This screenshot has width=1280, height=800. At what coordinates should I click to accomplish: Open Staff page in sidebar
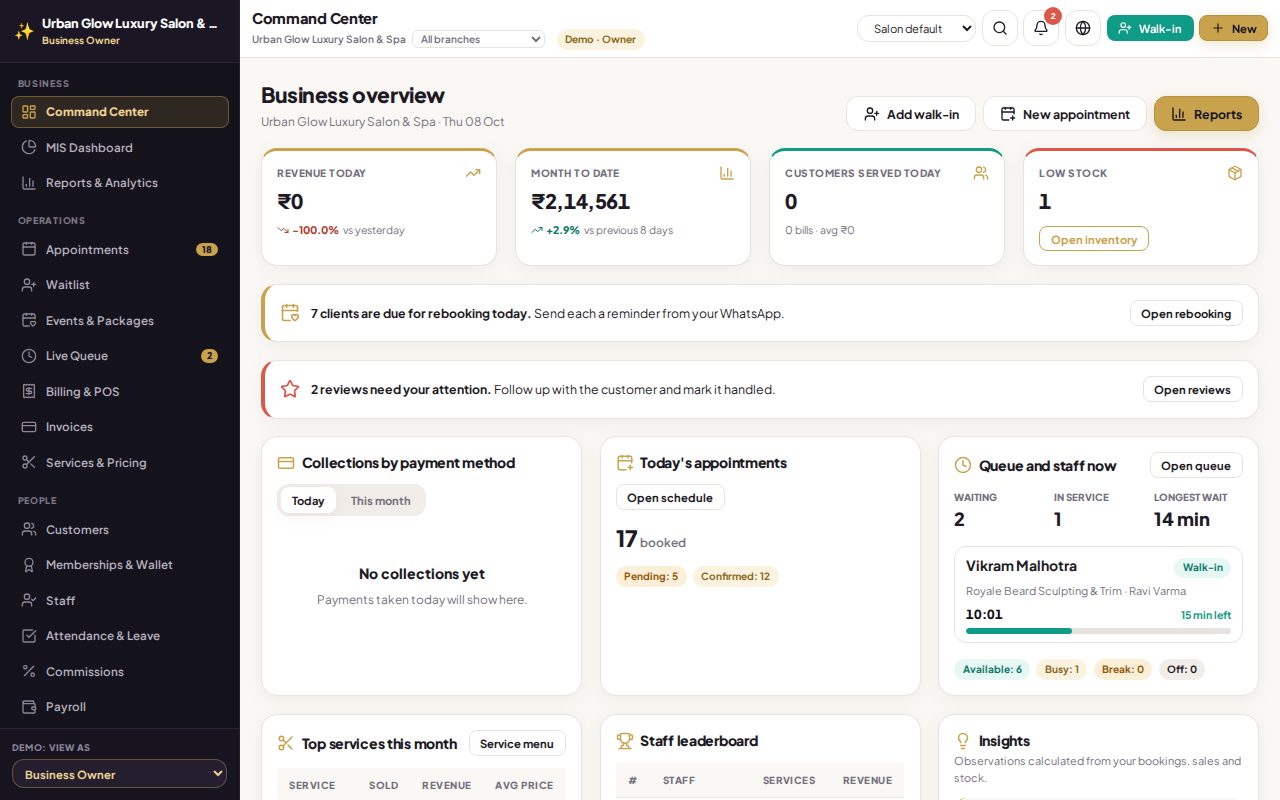click(x=120, y=600)
